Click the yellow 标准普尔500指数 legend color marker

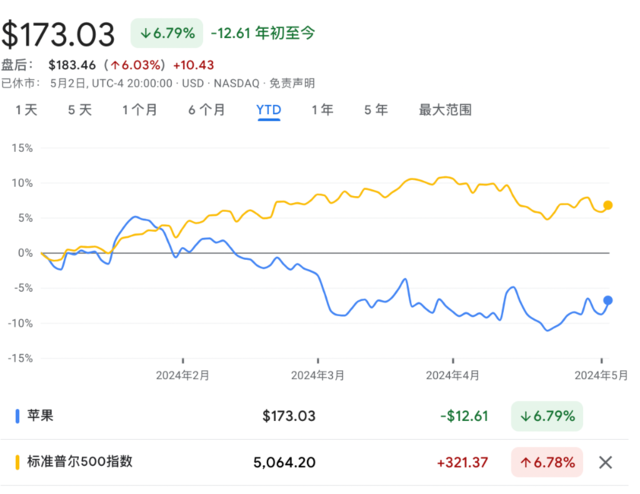(x=19, y=462)
